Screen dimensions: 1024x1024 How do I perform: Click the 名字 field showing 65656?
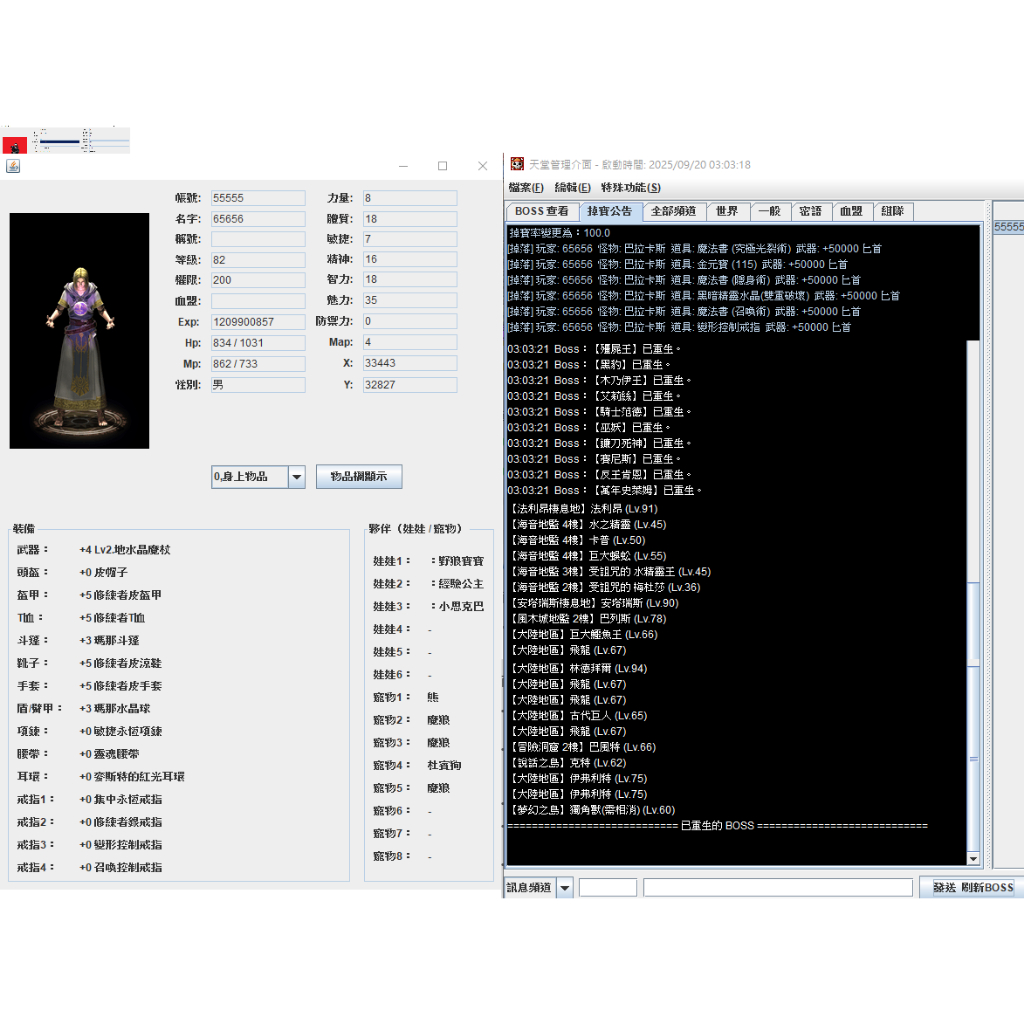(258, 219)
